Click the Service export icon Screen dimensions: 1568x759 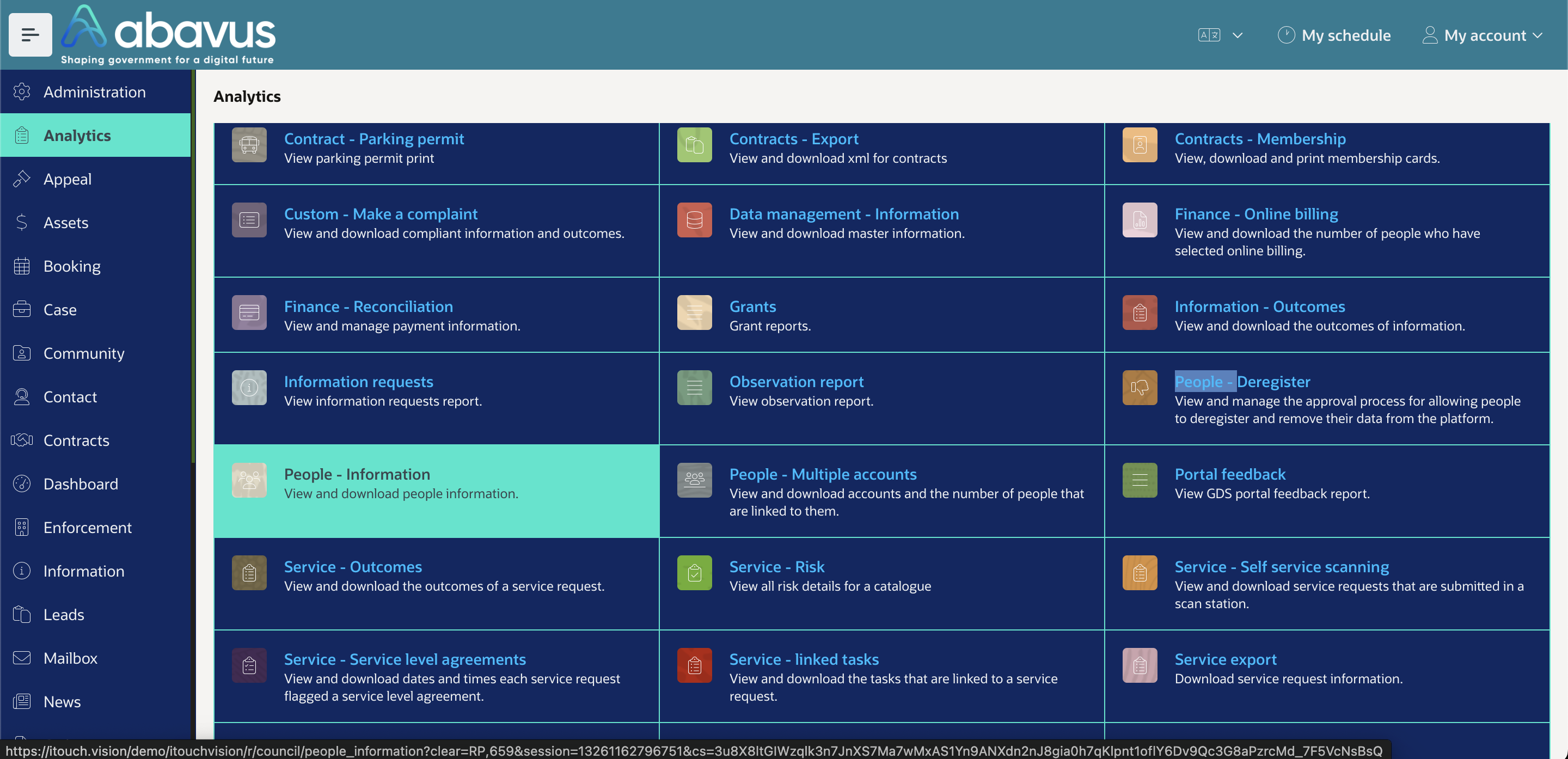point(1140,665)
